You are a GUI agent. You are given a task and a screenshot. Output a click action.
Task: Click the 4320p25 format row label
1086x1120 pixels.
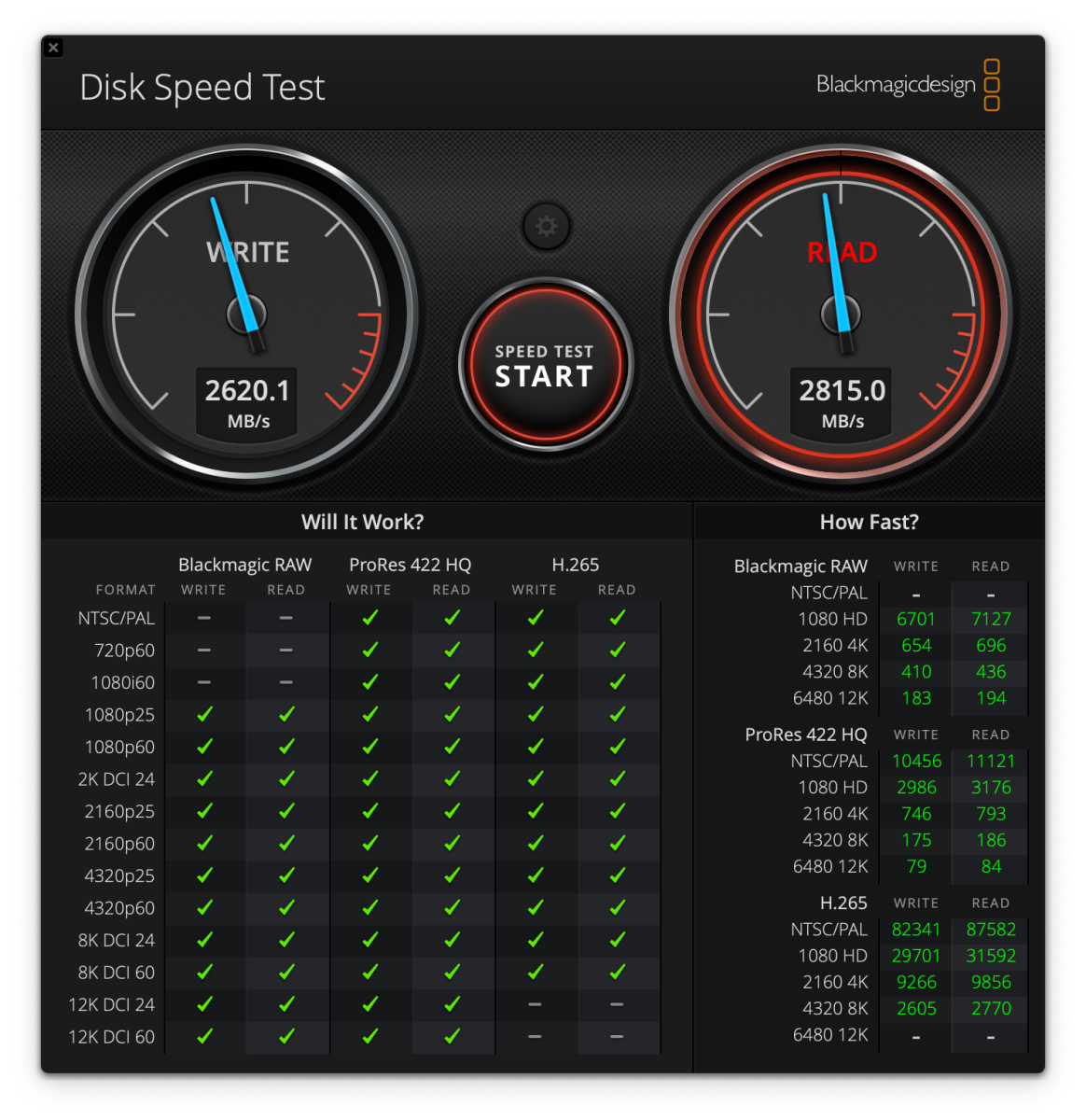coord(119,875)
